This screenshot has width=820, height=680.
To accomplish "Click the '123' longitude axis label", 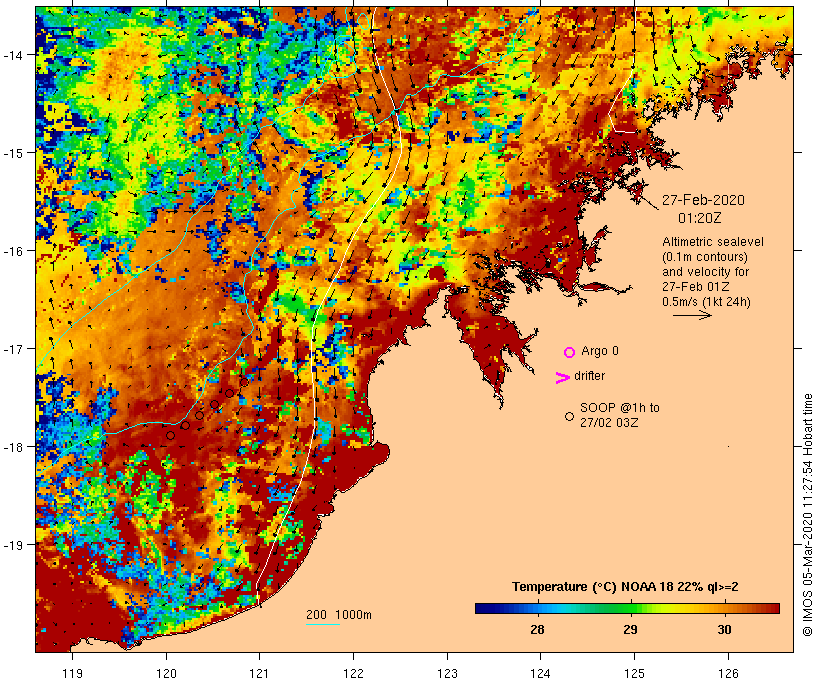I will tap(447, 673).
